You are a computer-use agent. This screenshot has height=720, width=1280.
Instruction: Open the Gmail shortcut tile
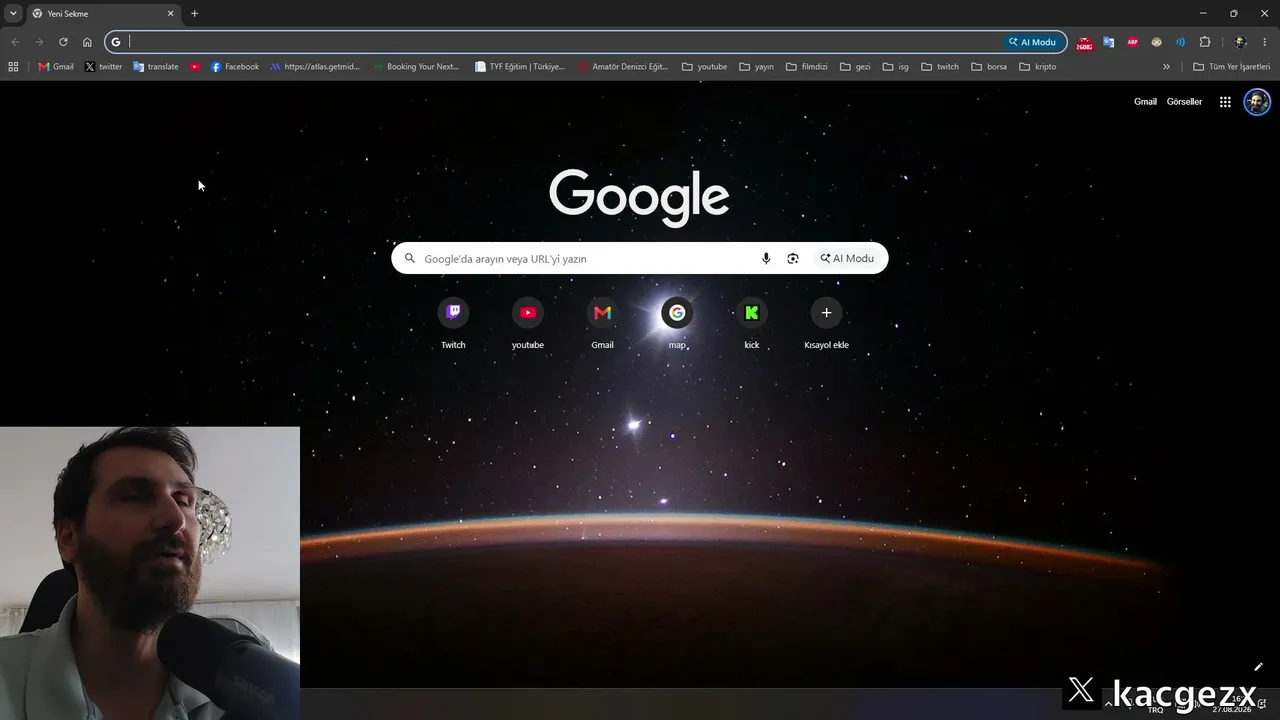tap(602, 323)
